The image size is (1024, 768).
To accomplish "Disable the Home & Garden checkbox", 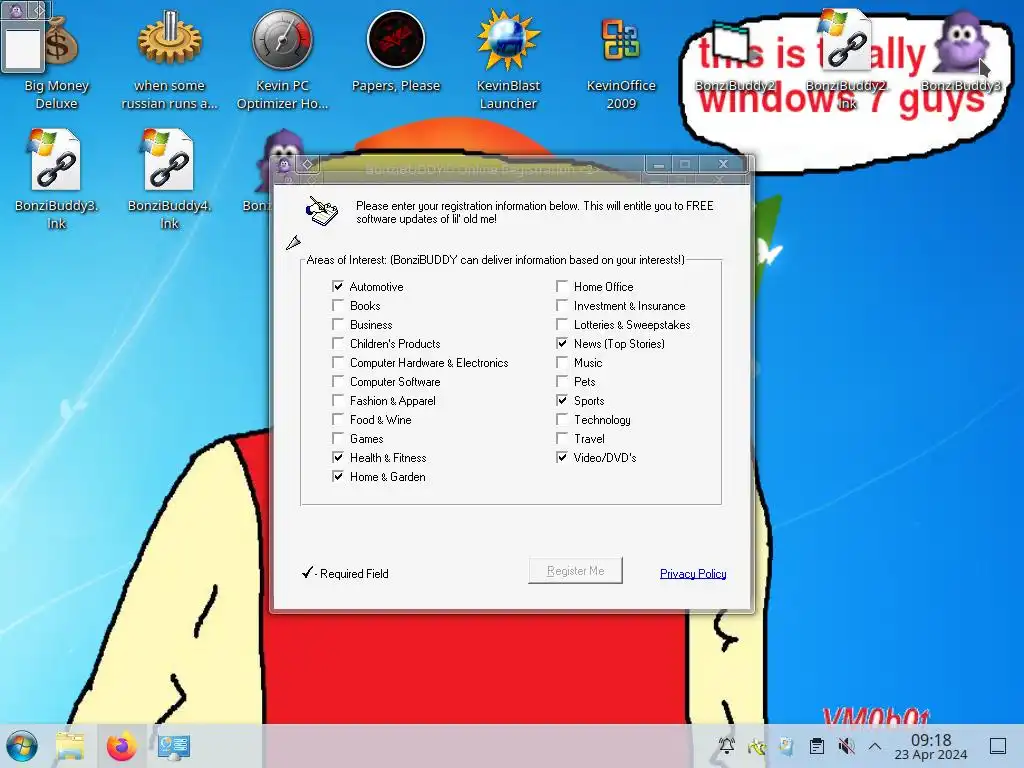I will coord(338,476).
